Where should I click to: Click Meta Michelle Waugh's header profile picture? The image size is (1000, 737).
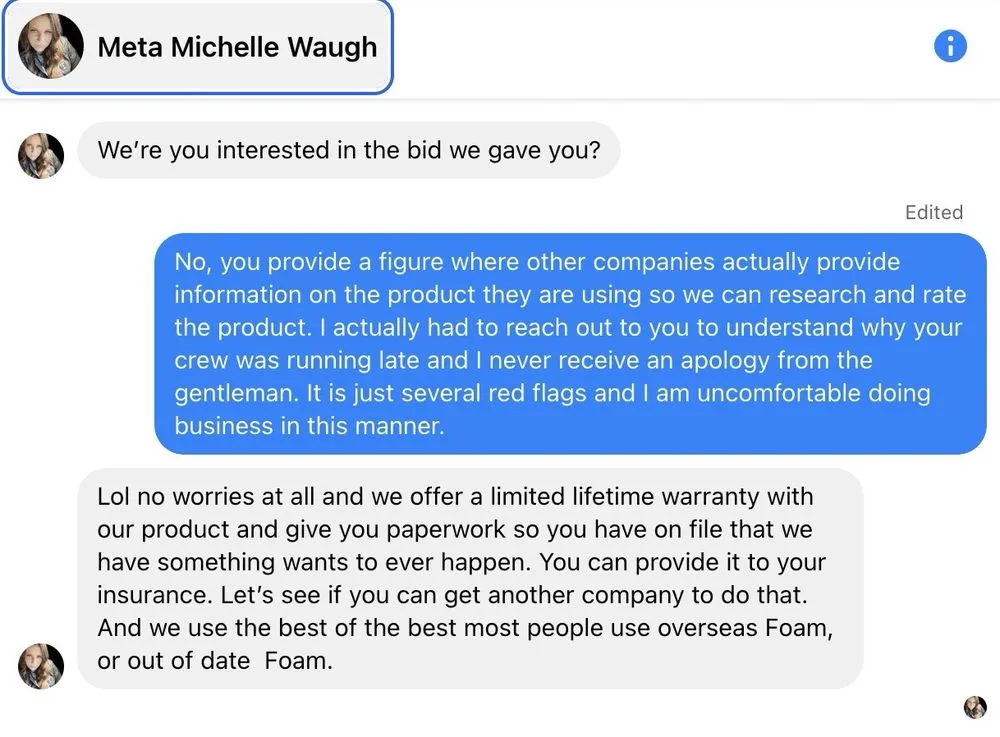50,46
